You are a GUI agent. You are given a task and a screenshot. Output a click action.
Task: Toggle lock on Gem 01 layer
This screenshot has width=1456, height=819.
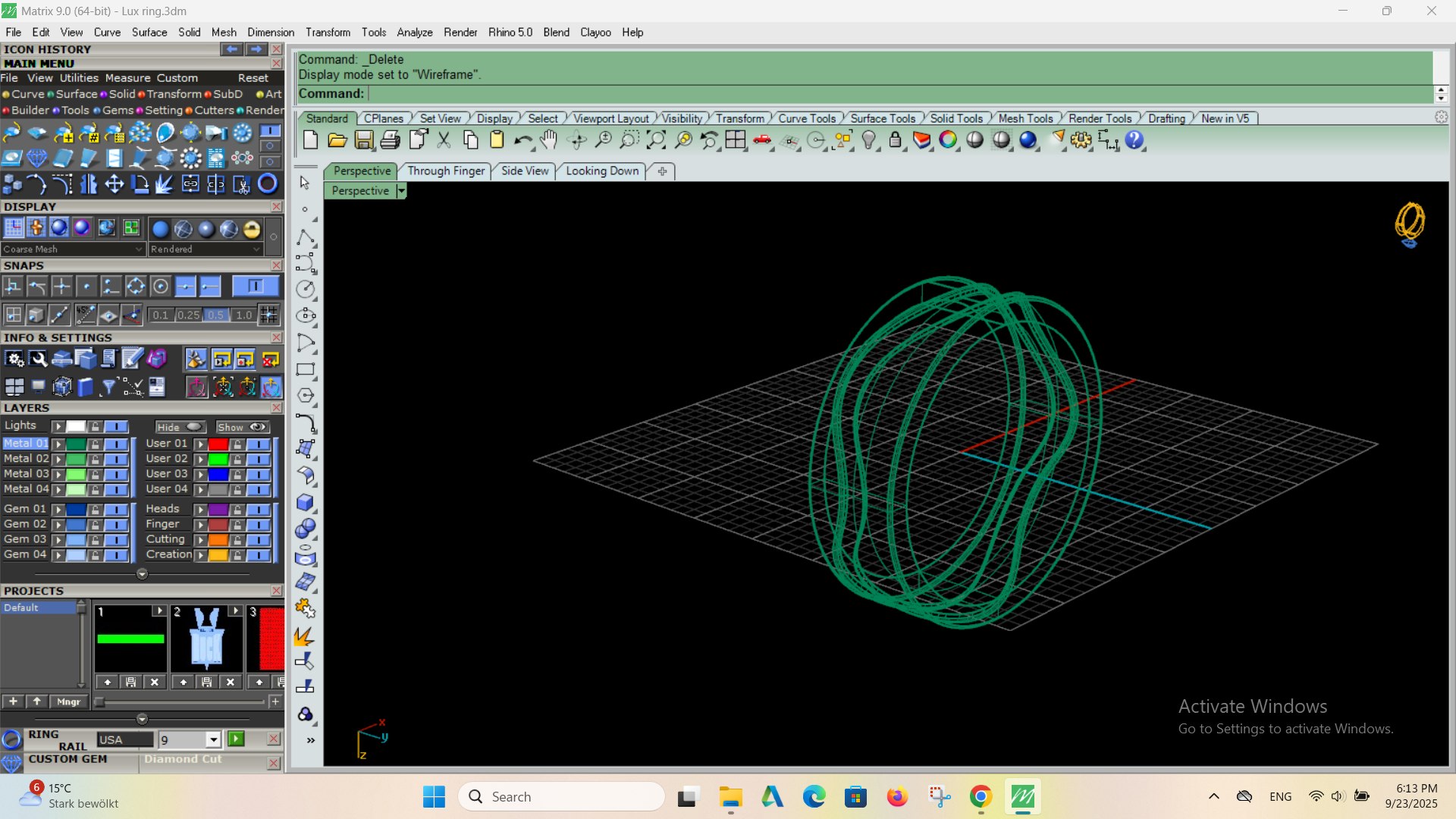click(96, 510)
